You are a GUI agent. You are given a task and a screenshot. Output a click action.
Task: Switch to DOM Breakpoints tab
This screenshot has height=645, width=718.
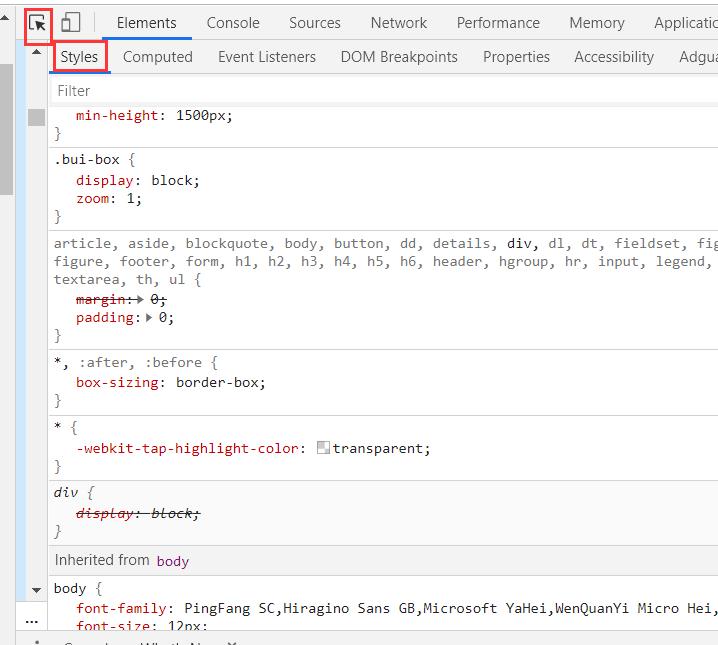click(398, 57)
